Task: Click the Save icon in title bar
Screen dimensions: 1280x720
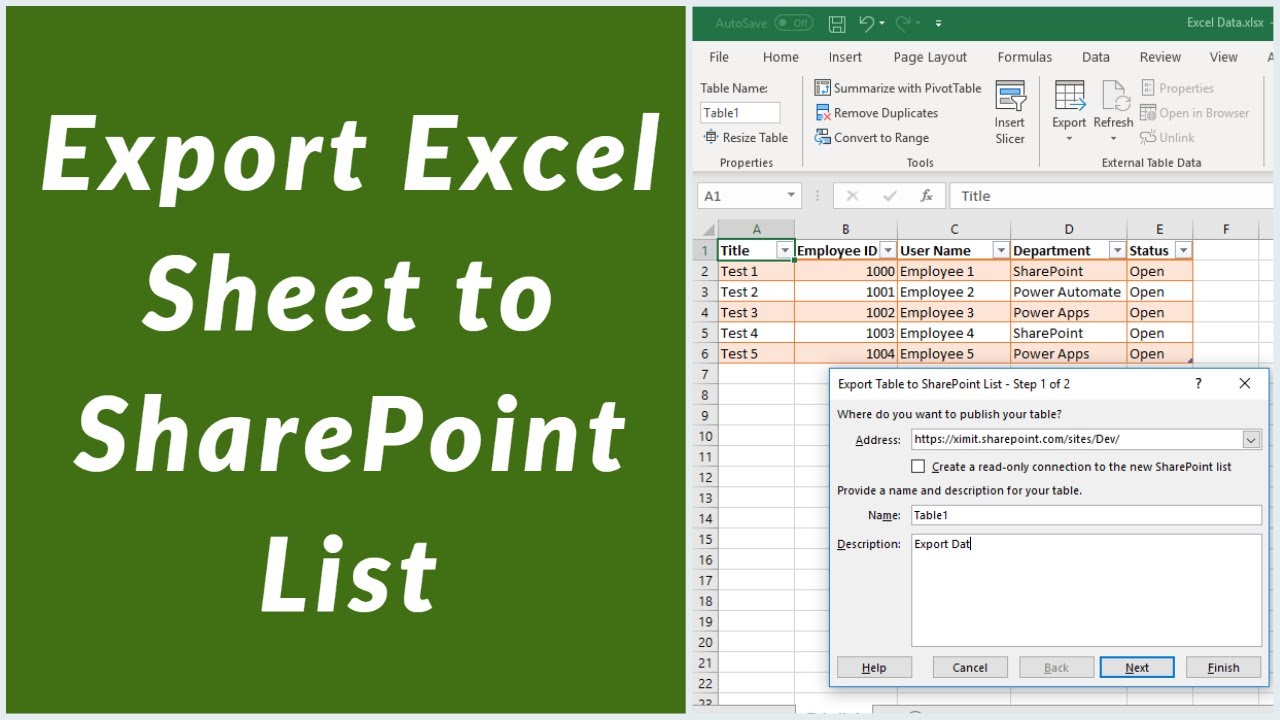Action: coord(837,23)
